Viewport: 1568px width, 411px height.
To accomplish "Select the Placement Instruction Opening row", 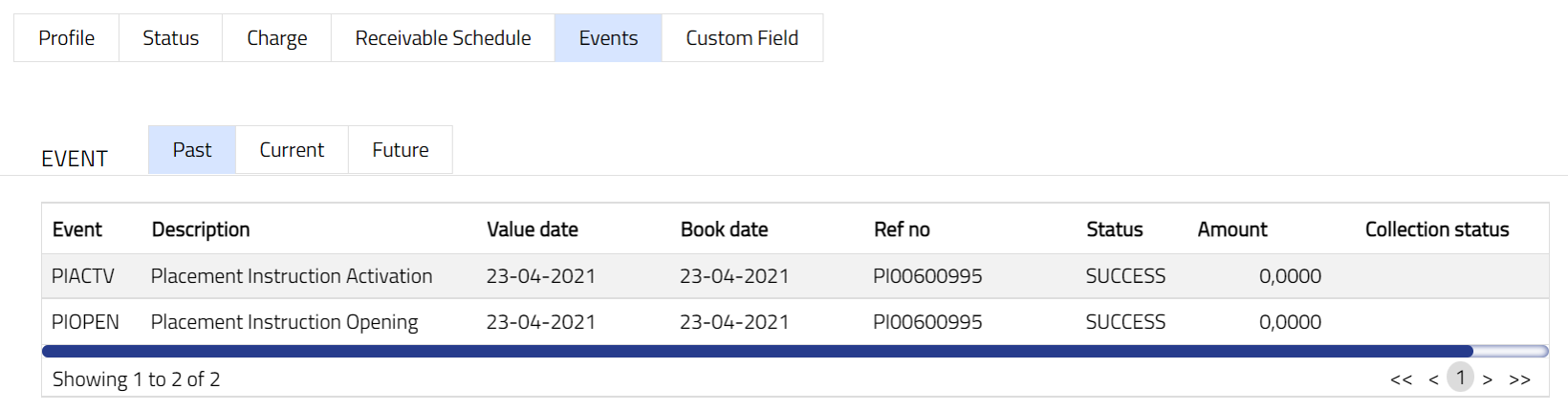I will 284,322.
